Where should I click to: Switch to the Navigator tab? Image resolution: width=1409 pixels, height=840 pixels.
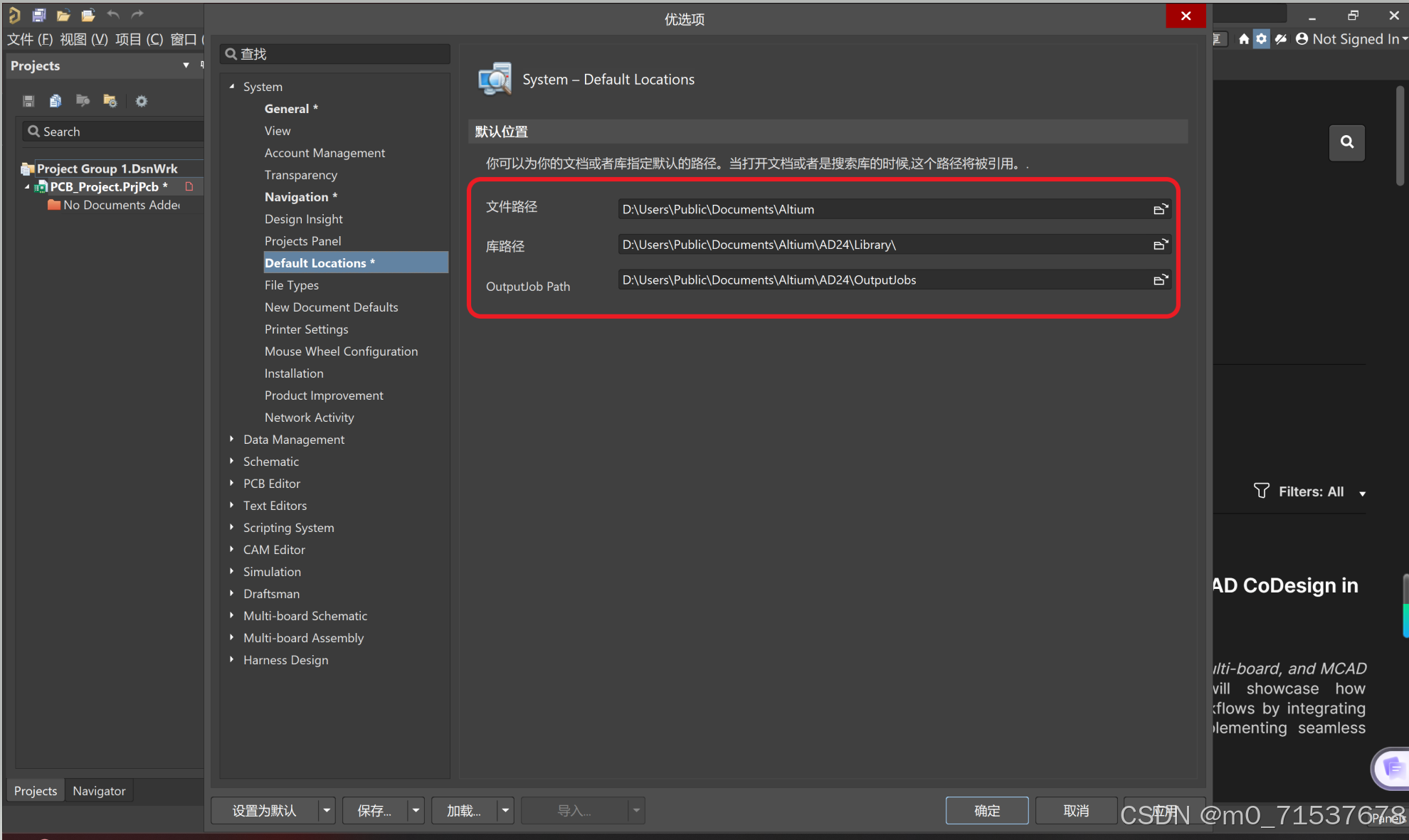point(99,791)
